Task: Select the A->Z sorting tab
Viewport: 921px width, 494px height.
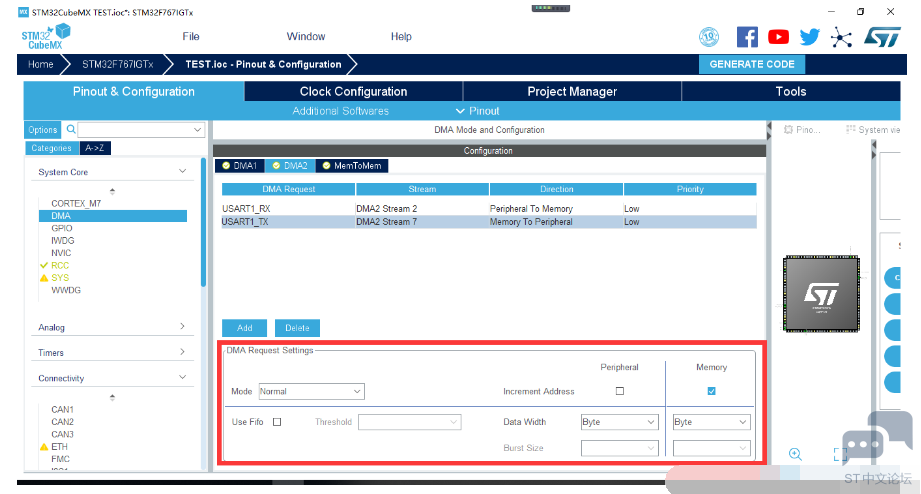Action: tap(95, 148)
